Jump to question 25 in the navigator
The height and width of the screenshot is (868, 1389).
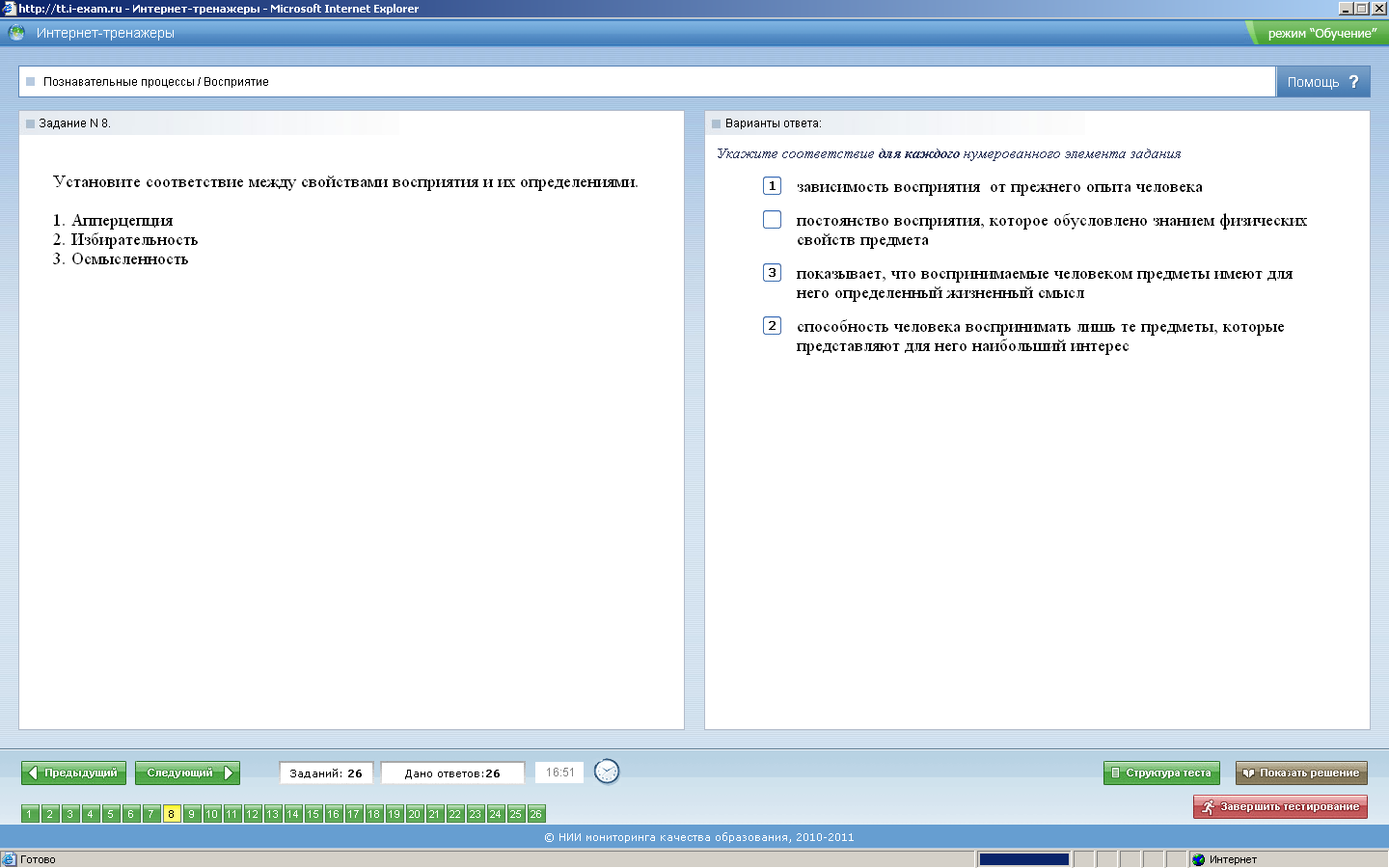[516, 814]
